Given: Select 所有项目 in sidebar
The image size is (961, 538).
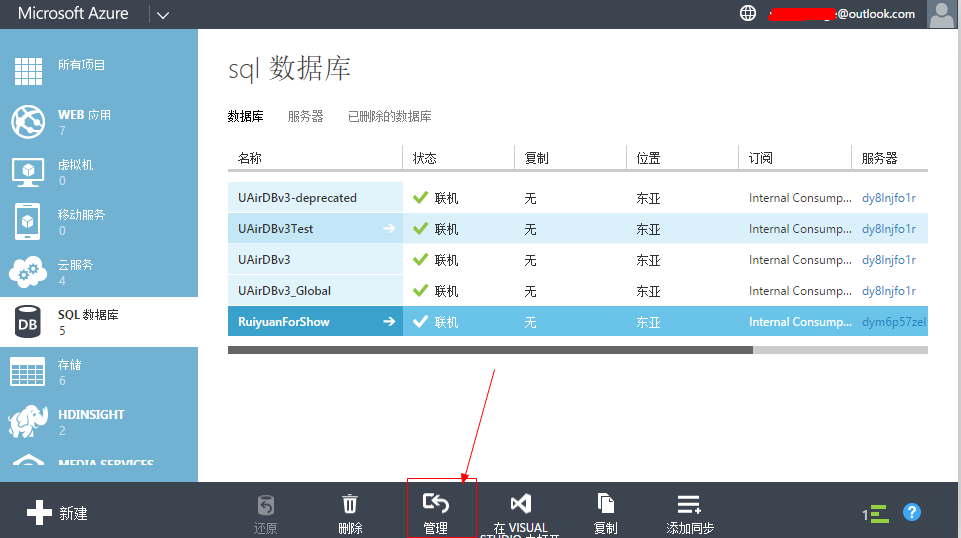Looking at the screenshot, I should (82, 65).
